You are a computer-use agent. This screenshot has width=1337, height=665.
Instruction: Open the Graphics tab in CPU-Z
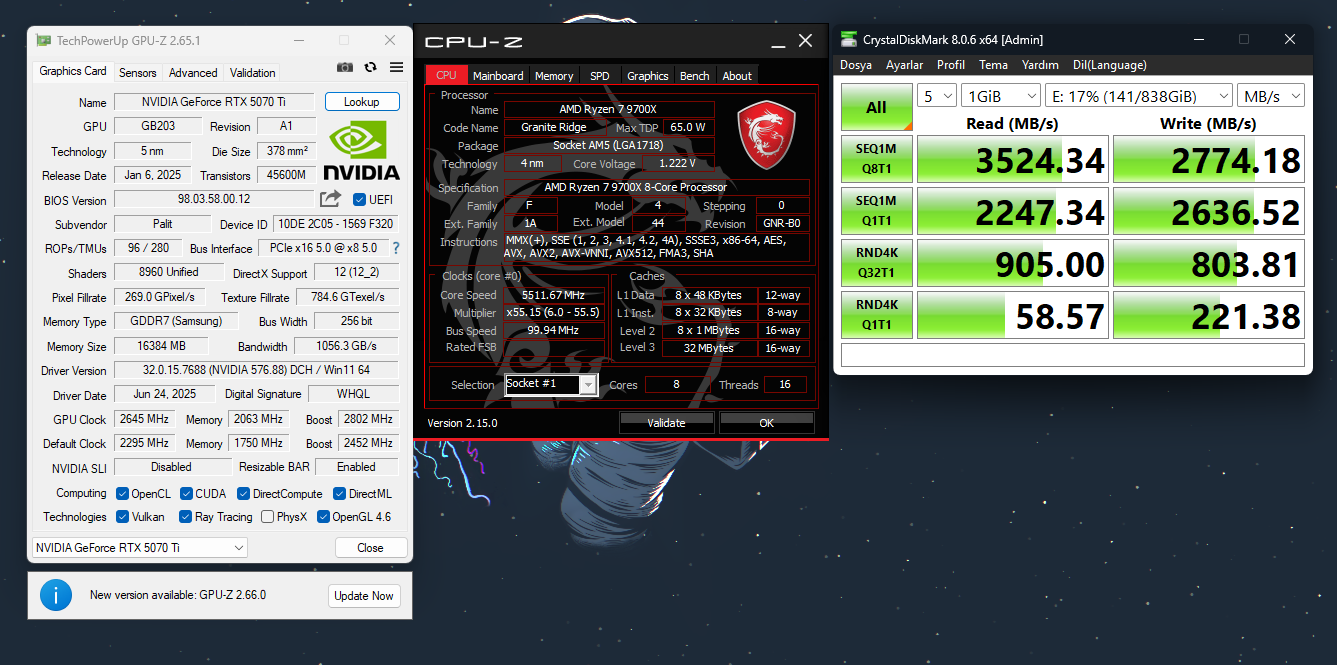coord(648,76)
